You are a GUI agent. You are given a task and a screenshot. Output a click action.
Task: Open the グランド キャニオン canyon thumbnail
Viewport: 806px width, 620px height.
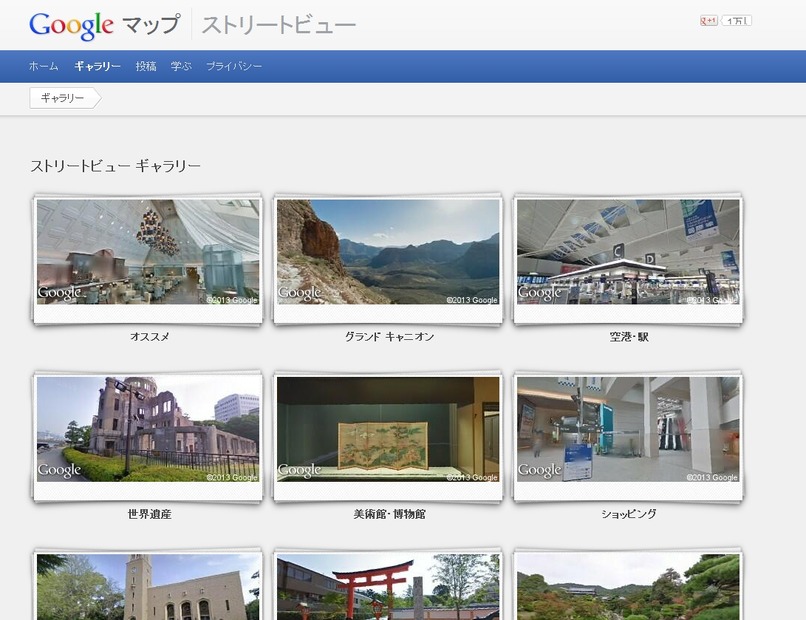[388, 252]
